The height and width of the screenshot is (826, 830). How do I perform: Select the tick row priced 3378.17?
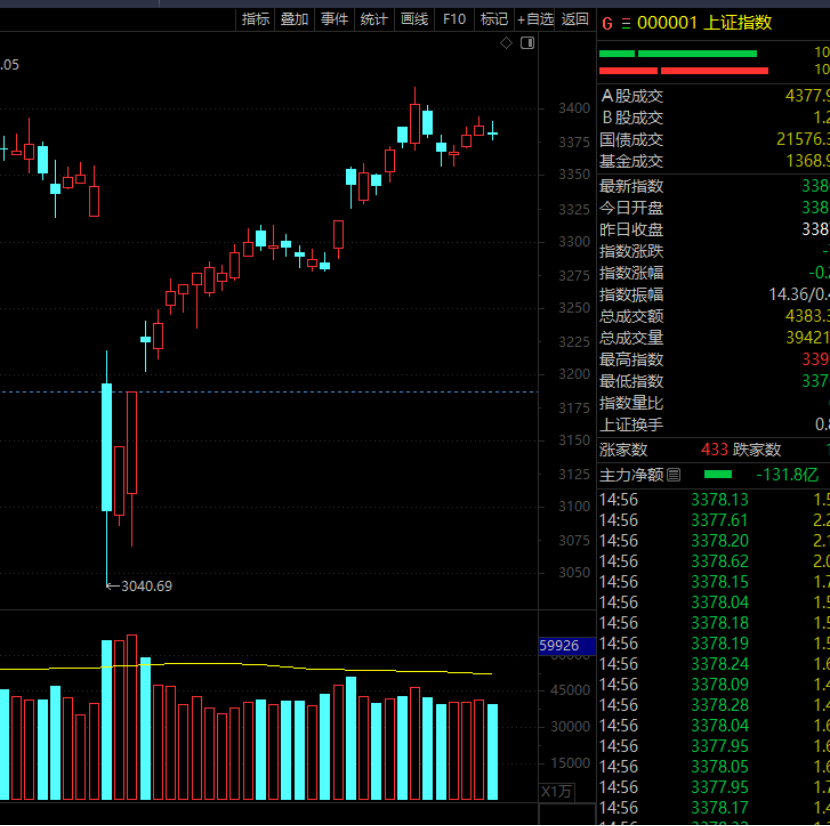click(714, 808)
